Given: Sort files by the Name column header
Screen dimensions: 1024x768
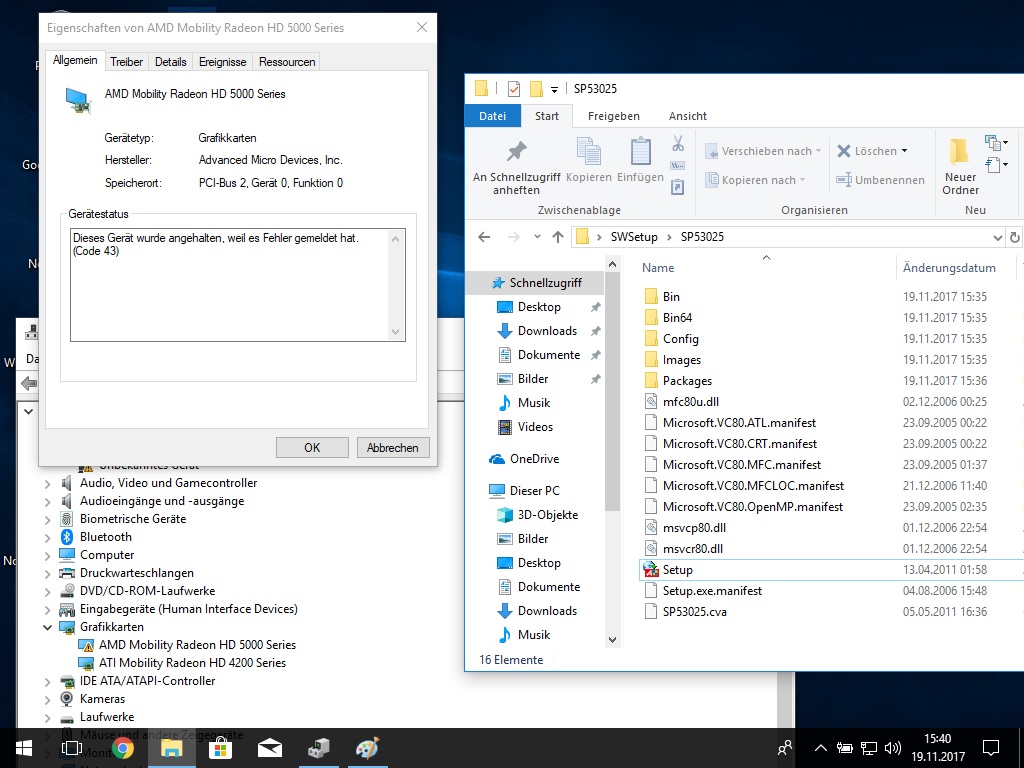Looking at the screenshot, I should (658, 268).
